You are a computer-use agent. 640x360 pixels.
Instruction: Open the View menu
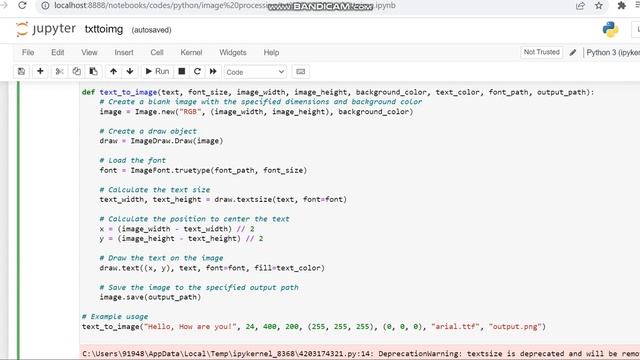(89, 52)
